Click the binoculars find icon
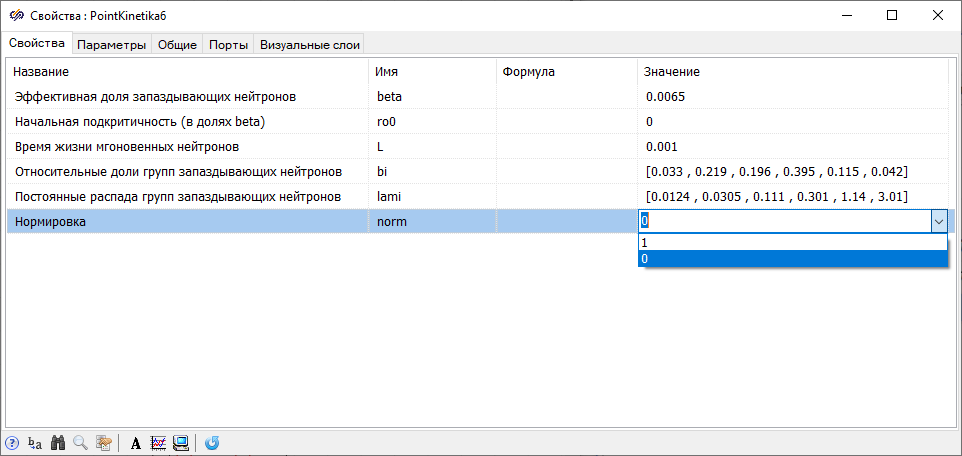The width and height of the screenshot is (962, 456). pos(58,443)
